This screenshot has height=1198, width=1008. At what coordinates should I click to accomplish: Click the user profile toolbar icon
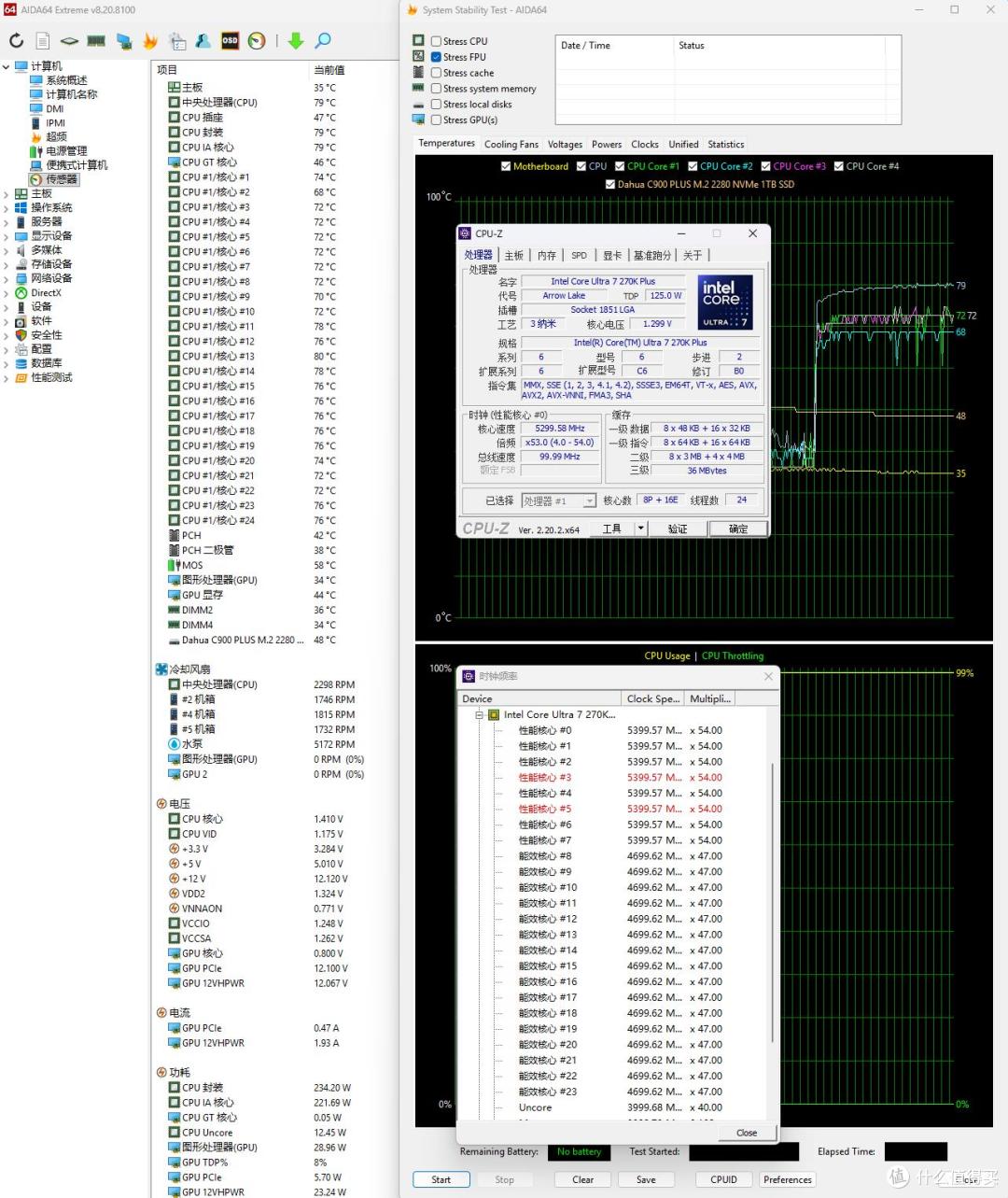[x=203, y=41]
